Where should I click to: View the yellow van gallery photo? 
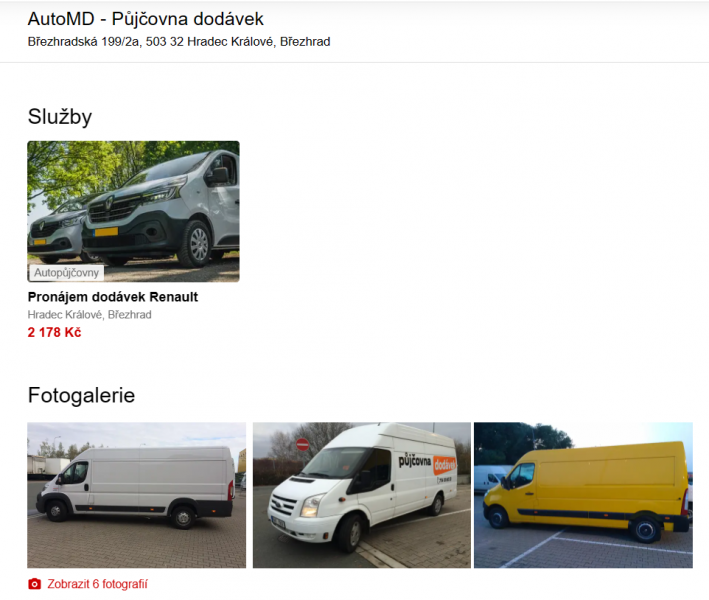point(583,495)
